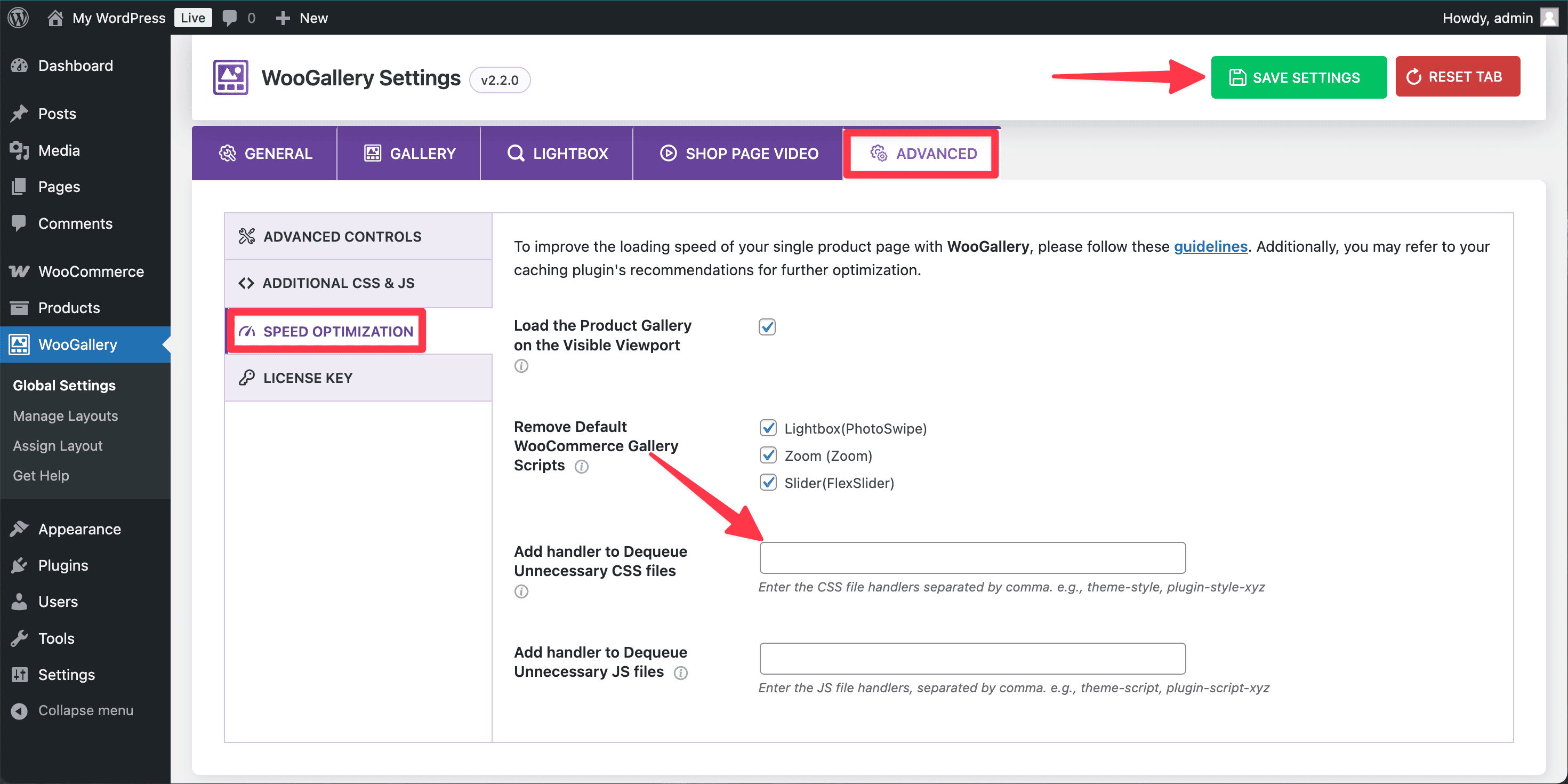
Task: Open the ADDITIONAL CSS & JS section
Action: click(338, 283)
